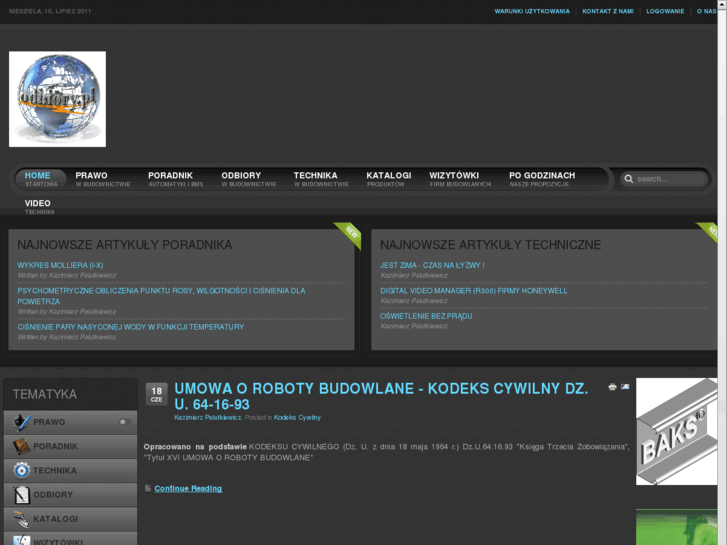Open Digital Video Manager (R300) Honeywell article
The image size is (727, 545).
coord(473,291)
